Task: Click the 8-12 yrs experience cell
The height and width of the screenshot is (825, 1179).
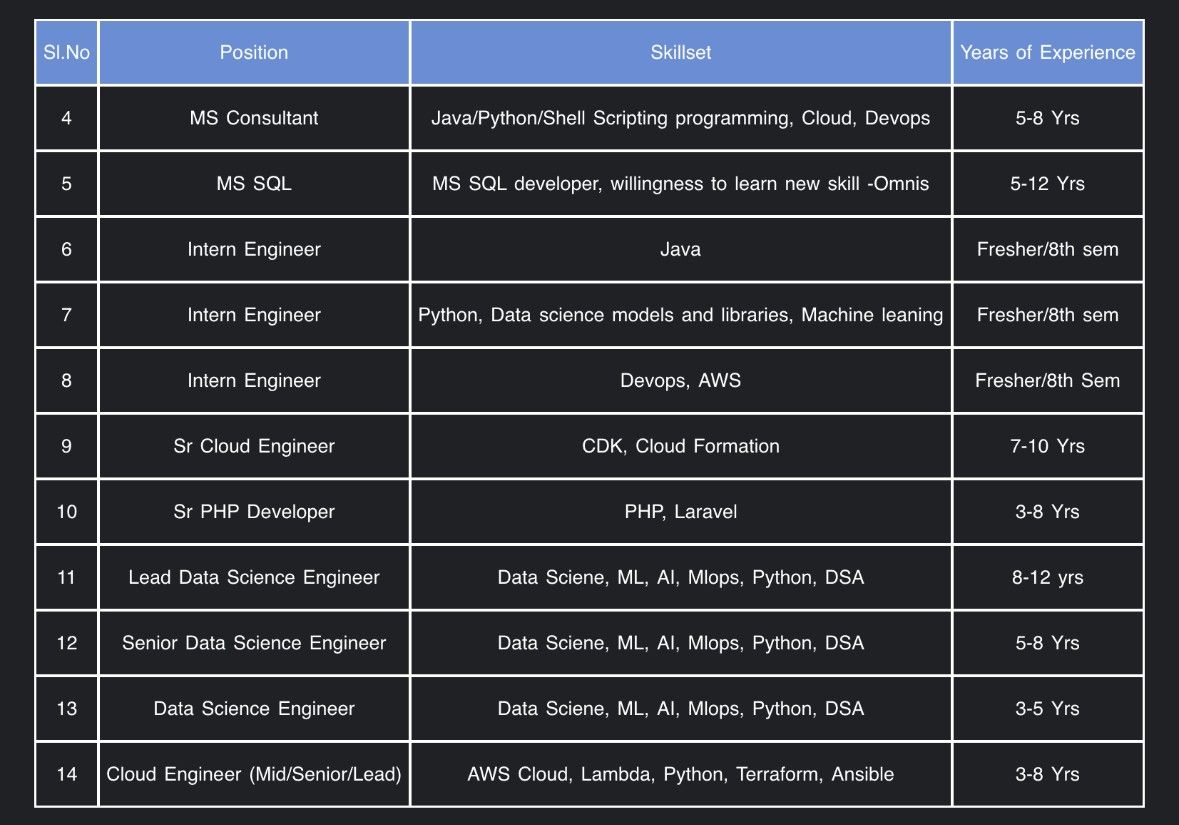Action: (1047, 577)
